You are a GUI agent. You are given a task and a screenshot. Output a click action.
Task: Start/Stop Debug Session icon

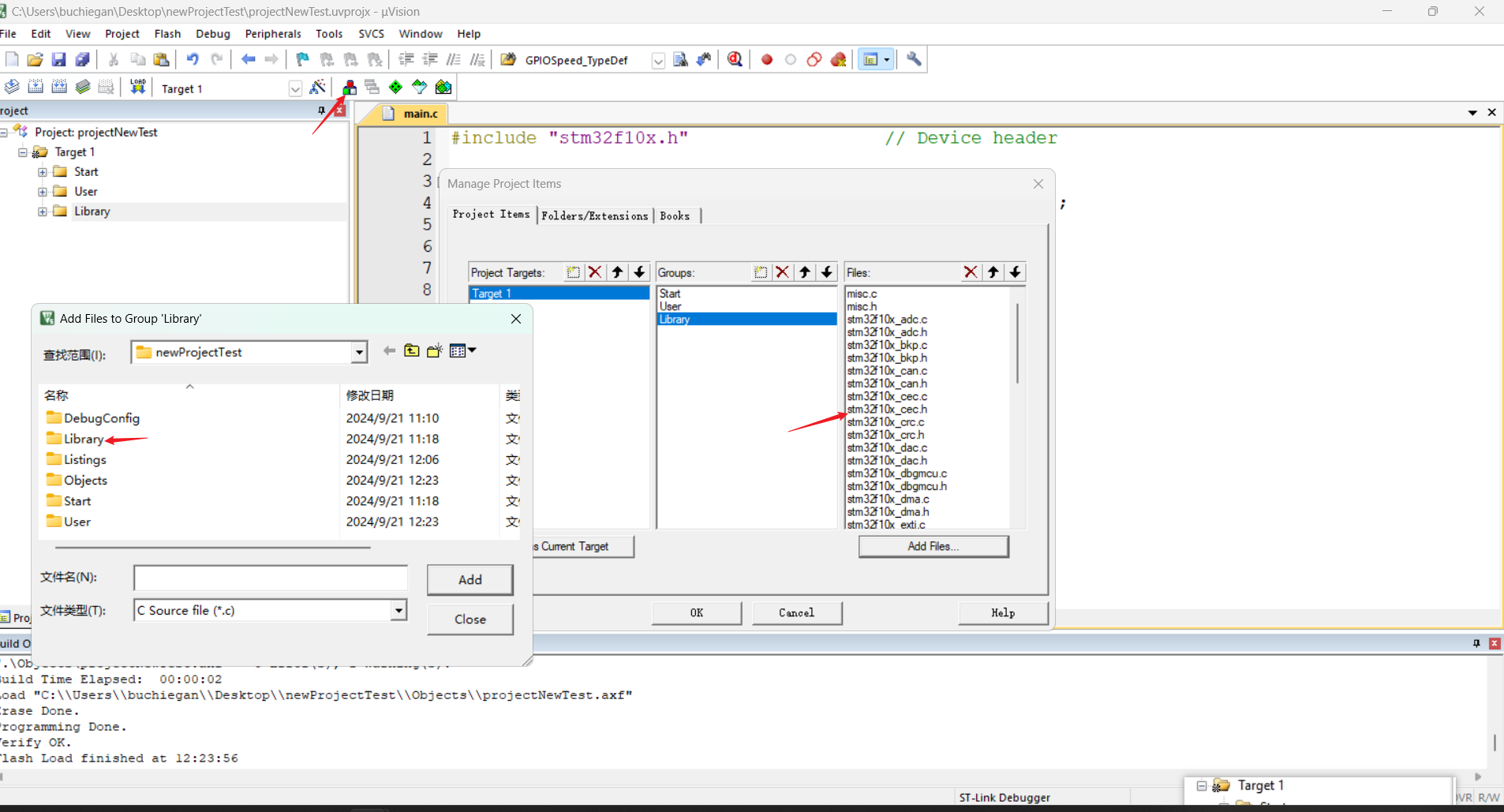(735, 59)
